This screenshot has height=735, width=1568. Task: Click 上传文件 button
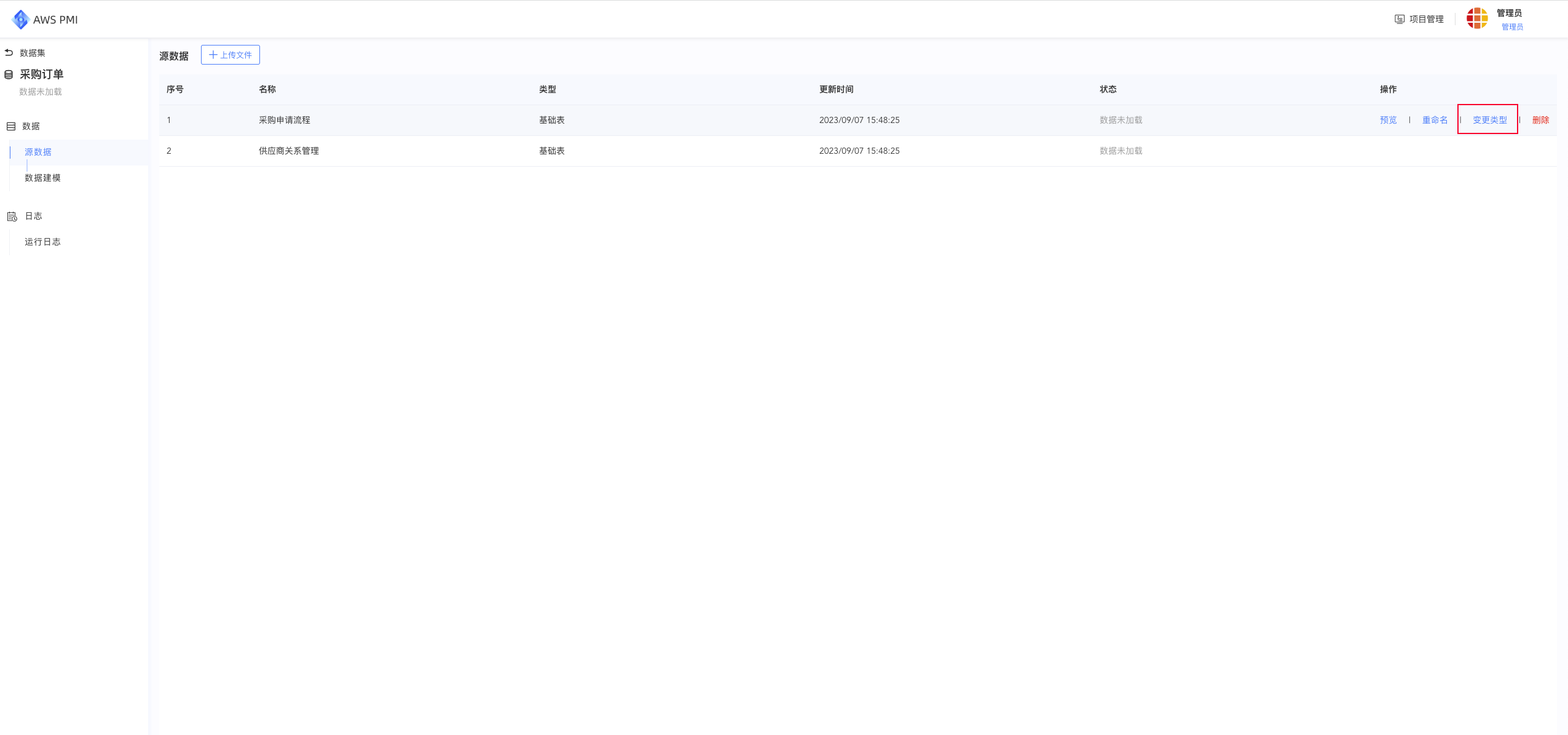click(x=230, y=55)
